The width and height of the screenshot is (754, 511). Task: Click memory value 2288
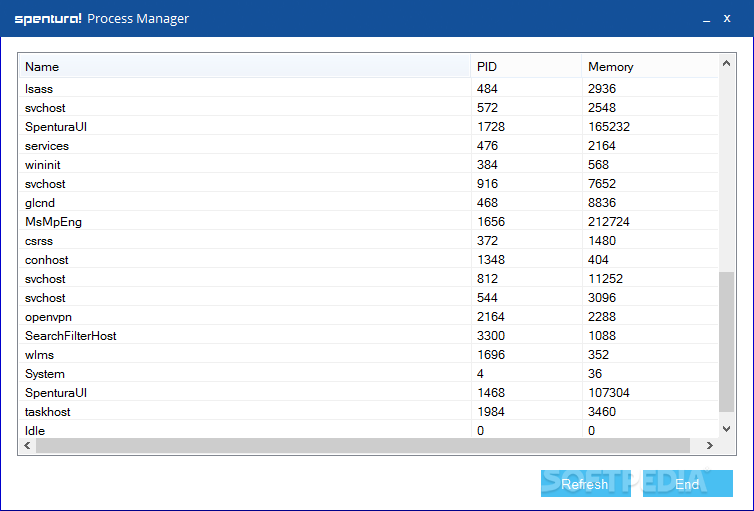[602, 316]
